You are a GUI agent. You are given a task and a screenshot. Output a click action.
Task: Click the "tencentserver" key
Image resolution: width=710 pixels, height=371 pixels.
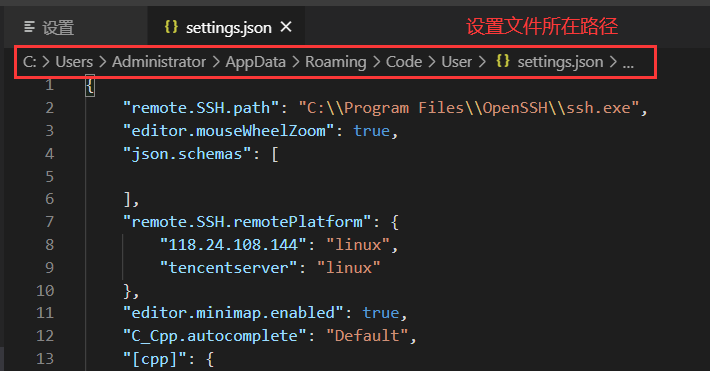point(229,268)
